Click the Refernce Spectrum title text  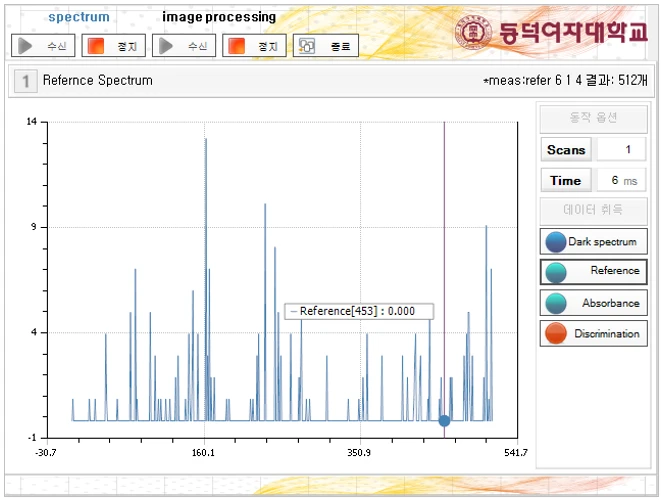coord(98,80)
